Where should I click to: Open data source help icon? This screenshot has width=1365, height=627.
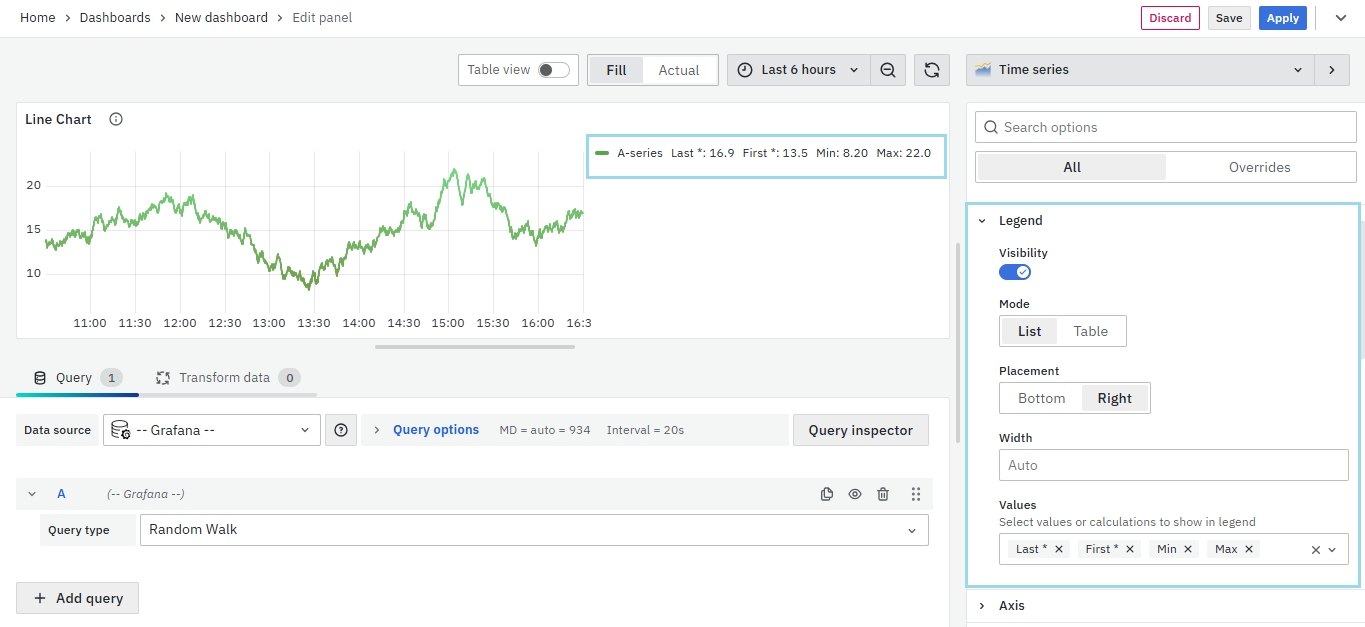pos(341,430)
